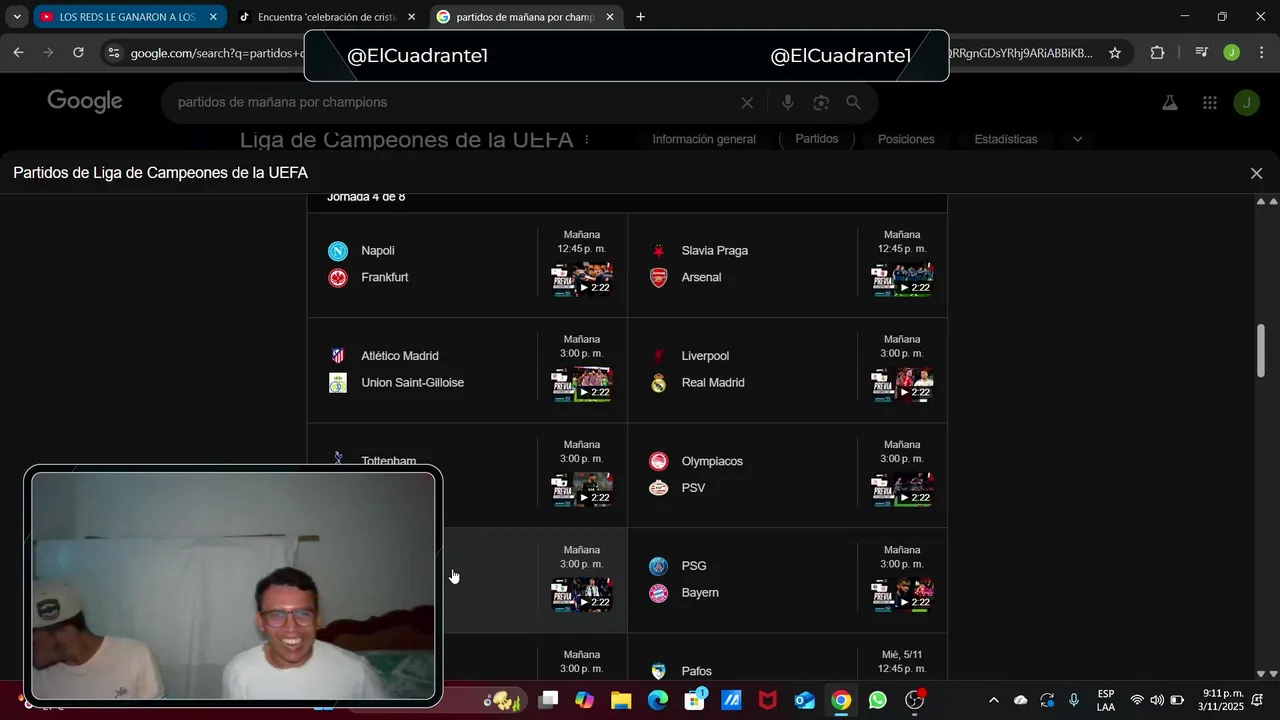Open Chrome media controls icon
Image resolution: width=1280 pixels, height=720 pixels.
coord(1202,53)
